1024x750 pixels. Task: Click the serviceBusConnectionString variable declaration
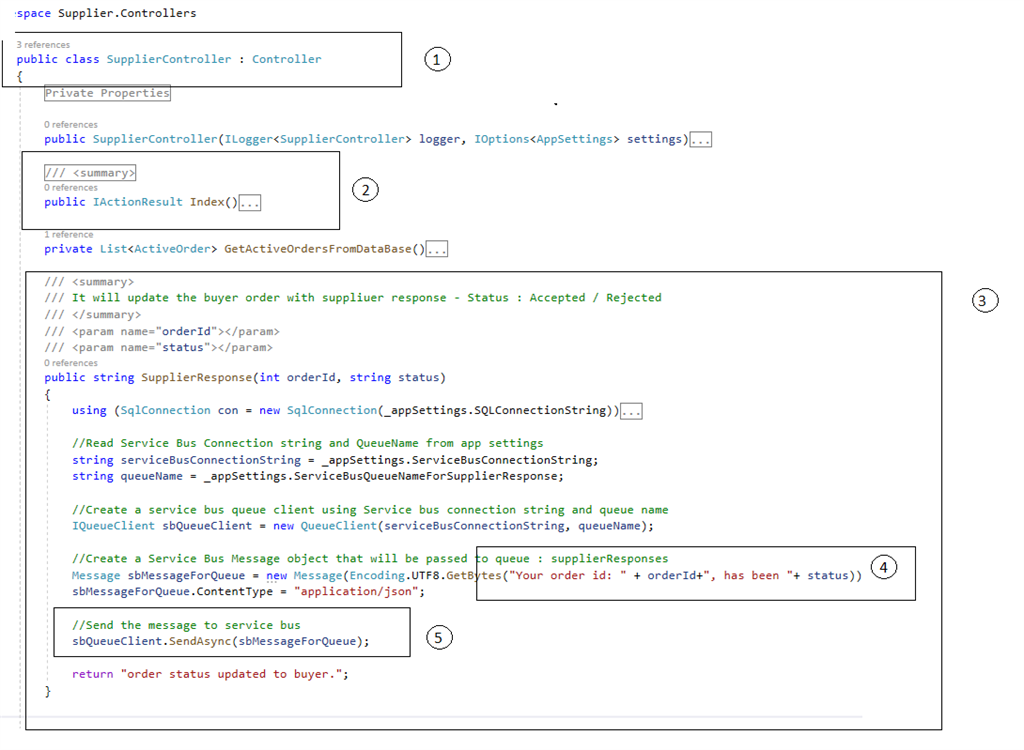pos(211,460)
